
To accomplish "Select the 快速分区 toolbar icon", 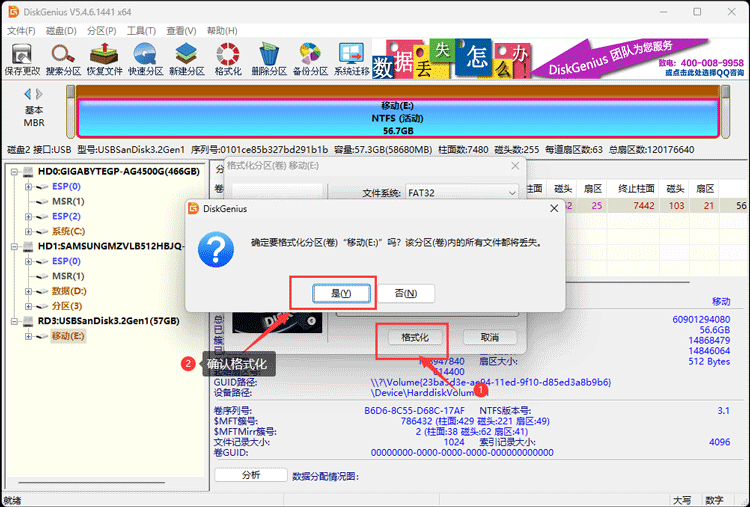I will [x=145, y=59].
